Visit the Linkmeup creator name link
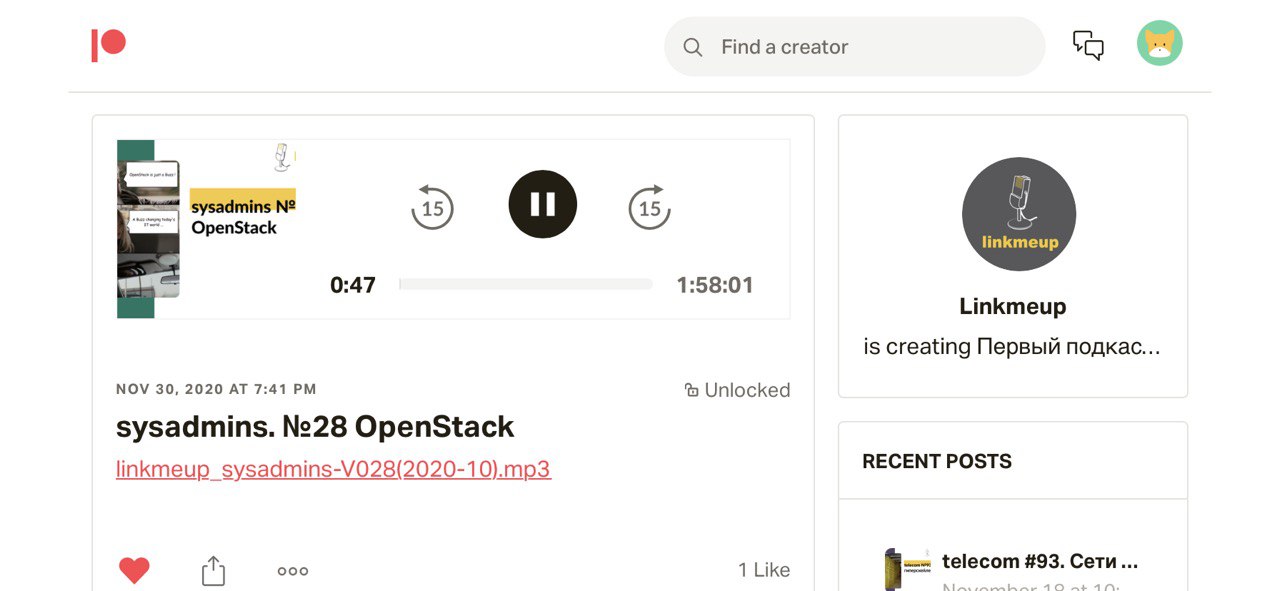 click(1012, 307)
